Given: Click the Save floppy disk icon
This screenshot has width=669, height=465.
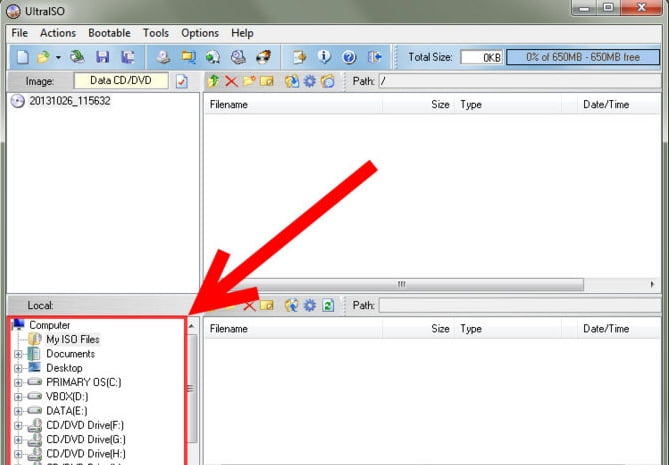Looking at the screenshot, I should pos(102,58).
